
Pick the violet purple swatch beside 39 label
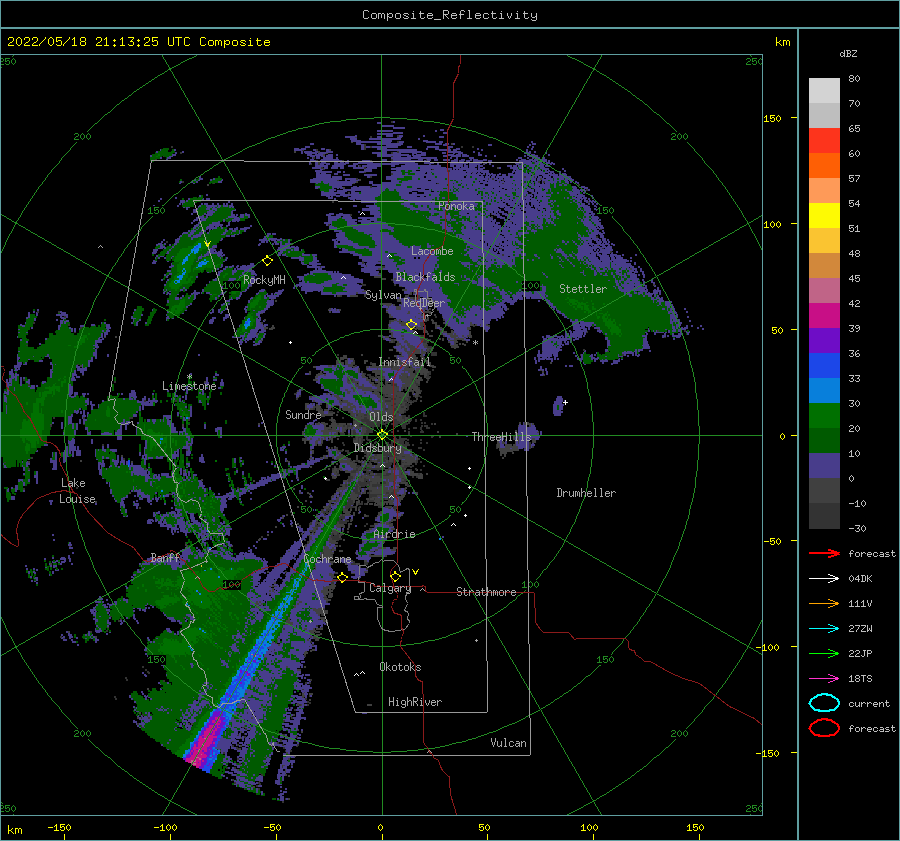(x=824, y=340)
